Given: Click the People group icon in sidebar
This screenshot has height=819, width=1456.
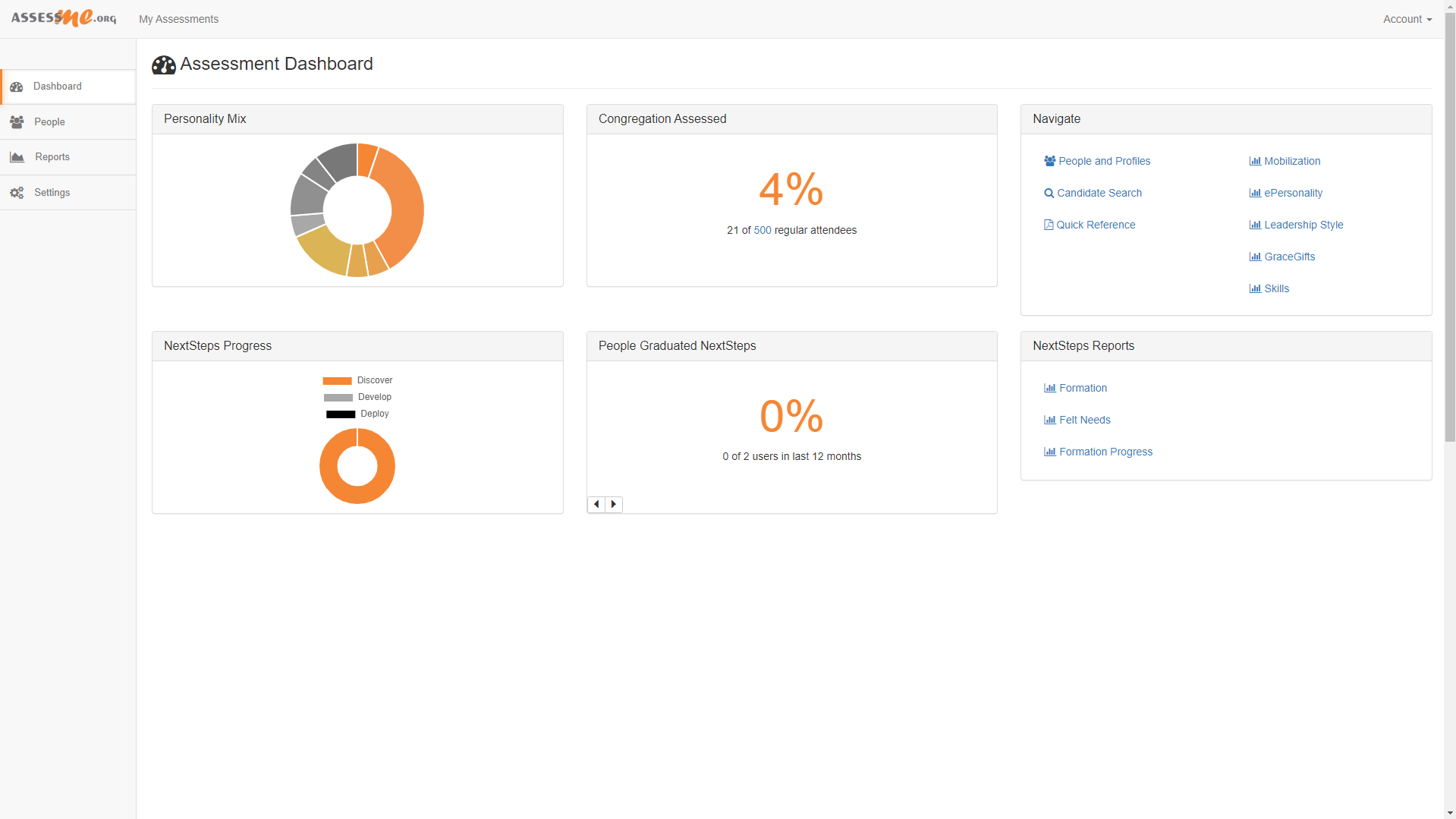Looking at the screenshot, I should (x=17, y=122).
